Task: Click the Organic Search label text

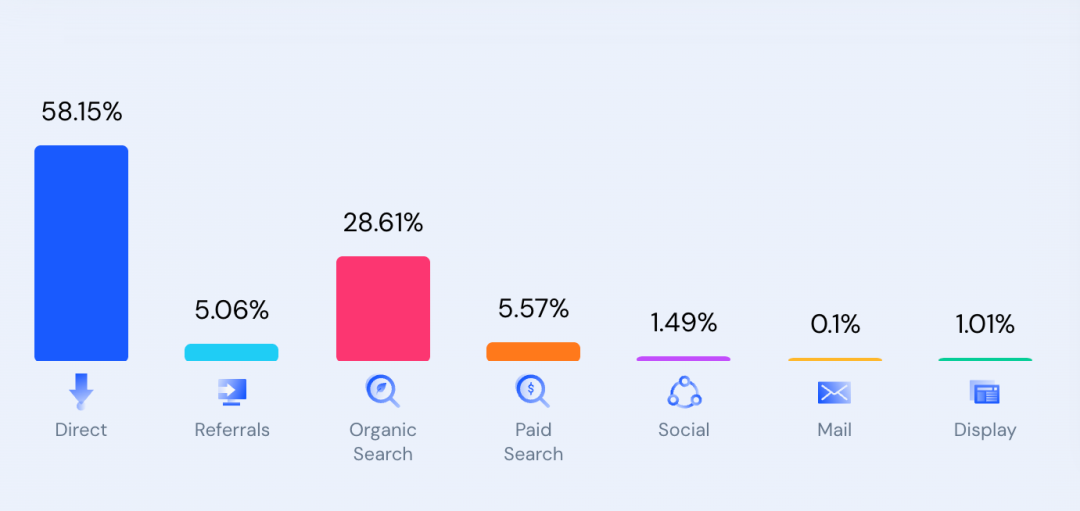Action: coord(382,442)
